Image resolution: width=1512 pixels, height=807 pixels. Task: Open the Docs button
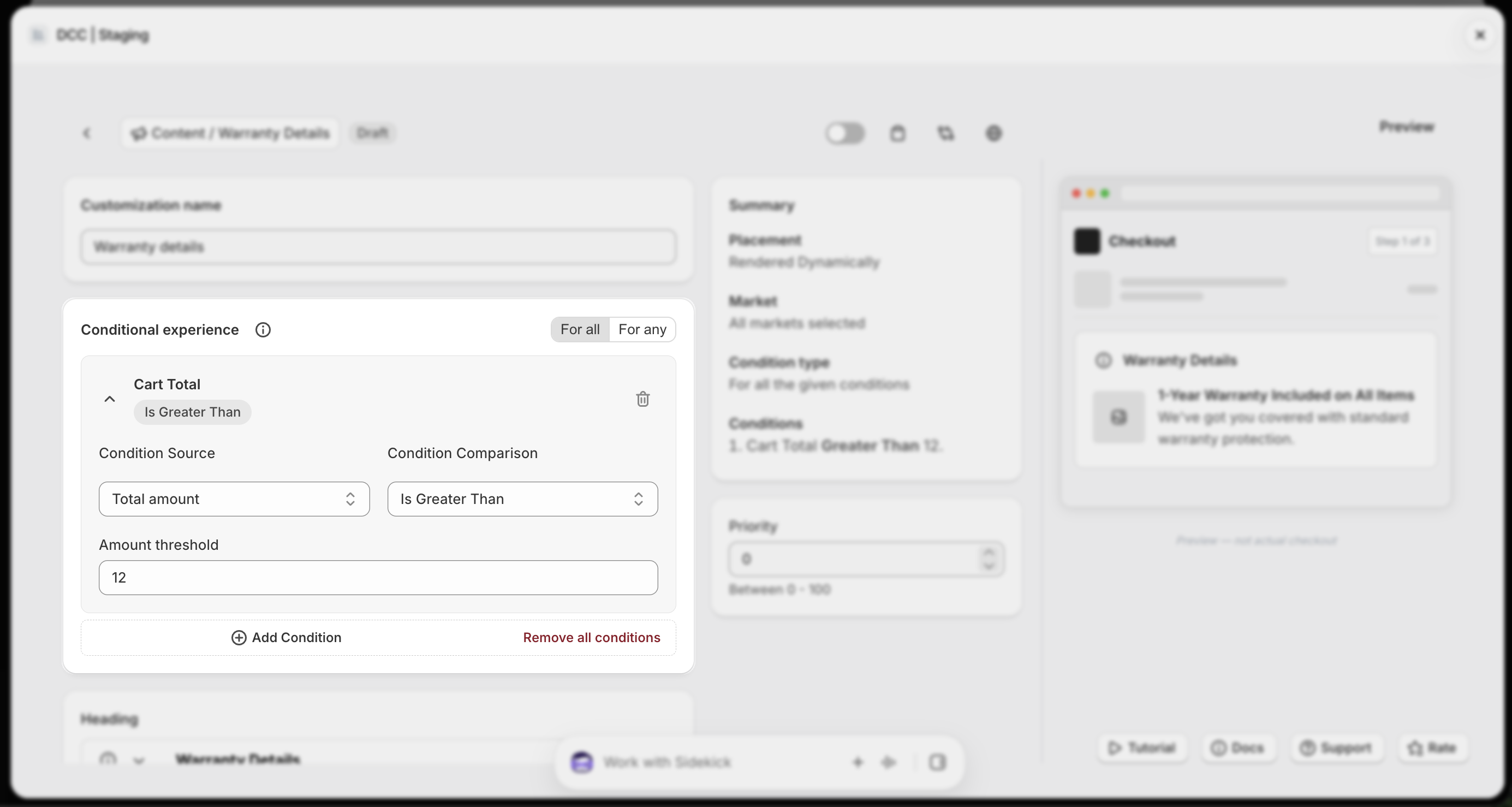pyautogui.click(x=1238, y=747)
